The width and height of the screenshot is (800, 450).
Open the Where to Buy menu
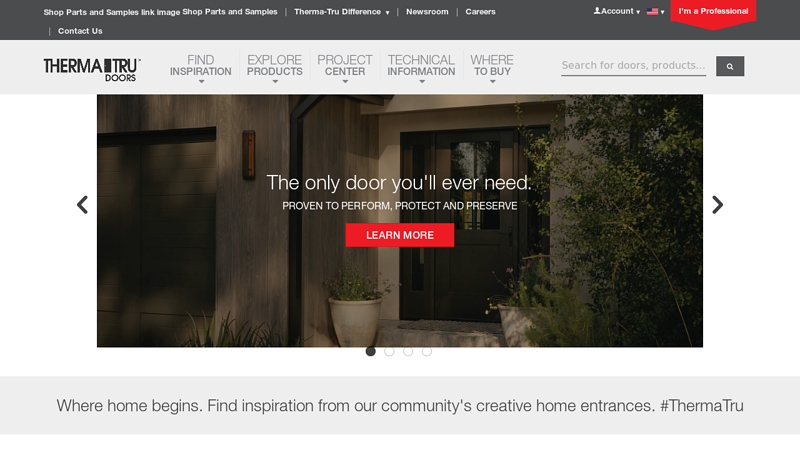[492, 67]
